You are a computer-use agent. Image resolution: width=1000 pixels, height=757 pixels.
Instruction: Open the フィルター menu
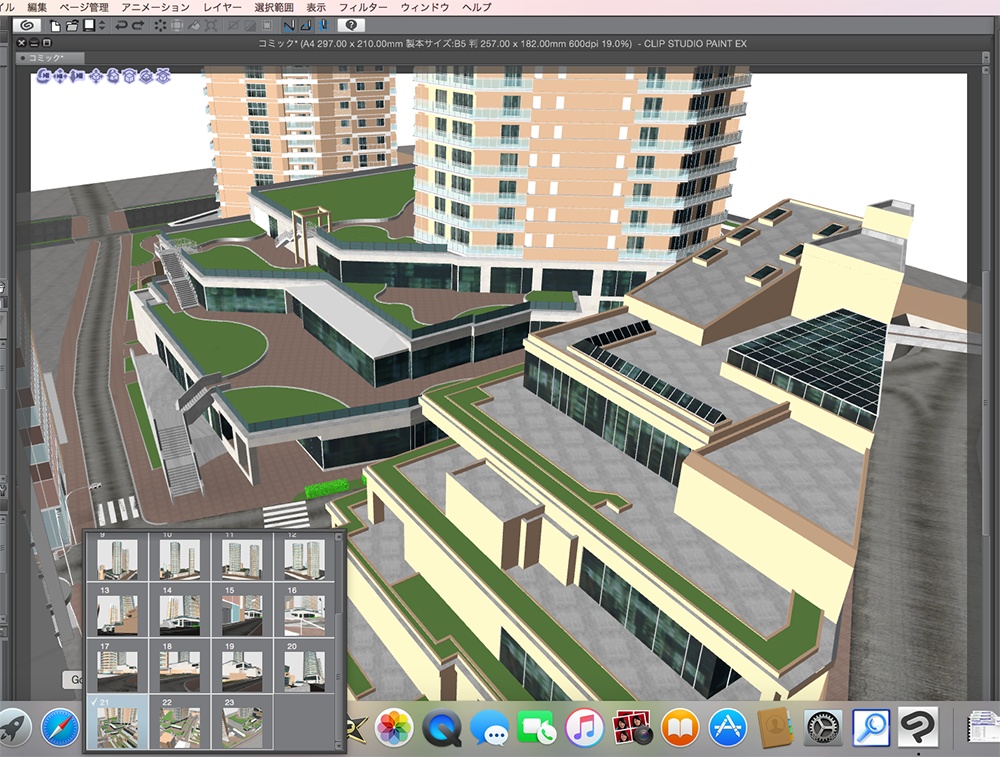click(x=363, y=7)
